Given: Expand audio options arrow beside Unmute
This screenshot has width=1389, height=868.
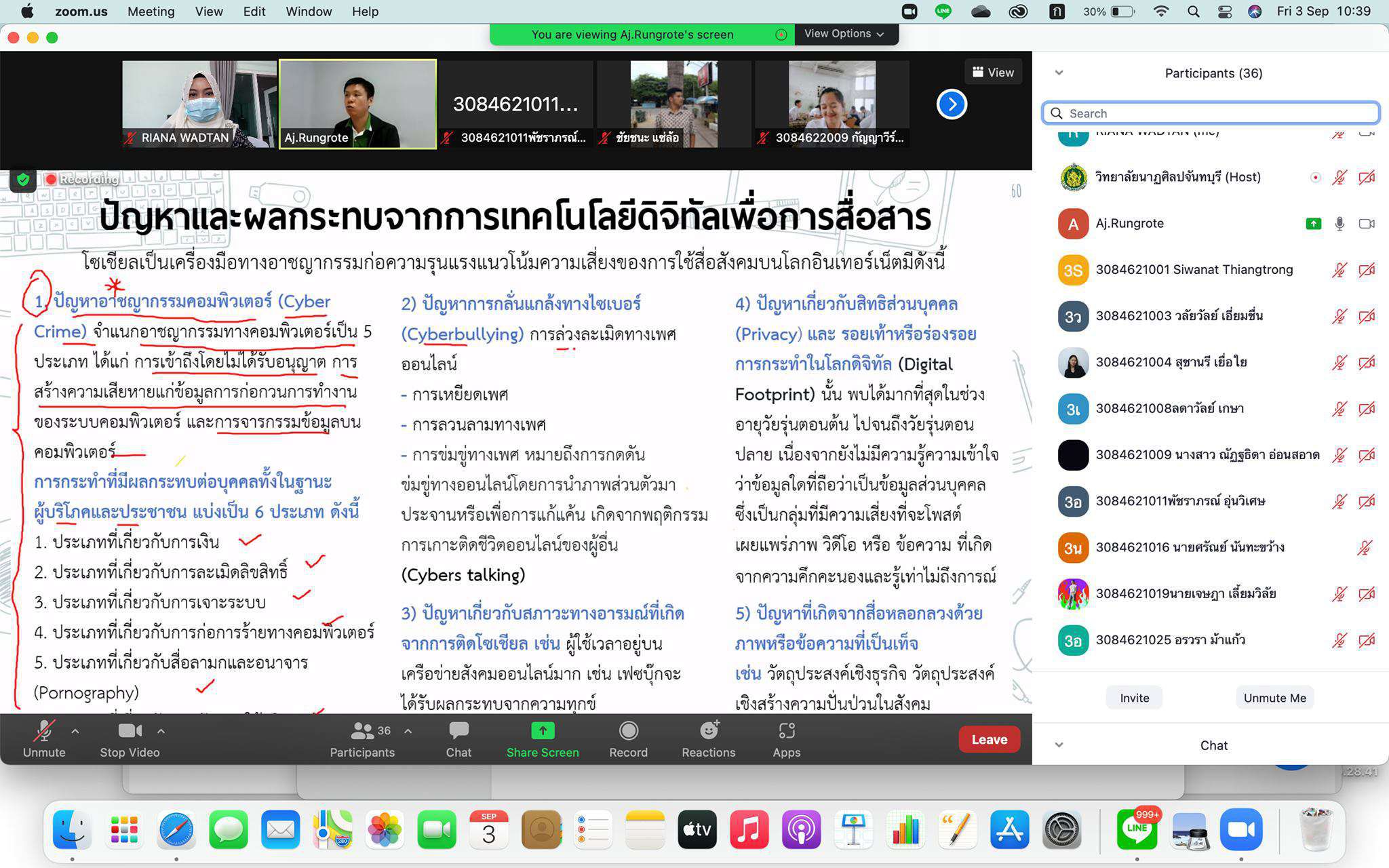Looking at the screenshot, I should 75,731.
